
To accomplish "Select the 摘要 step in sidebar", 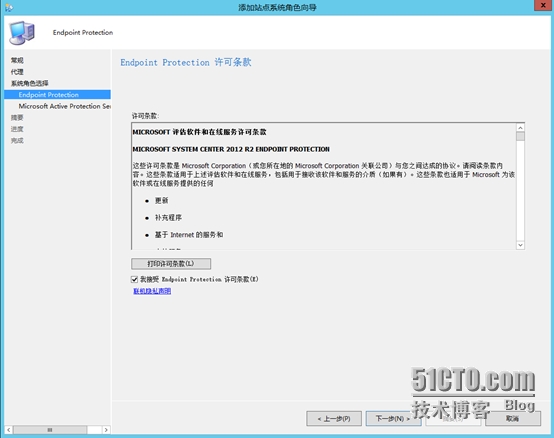I will point(17,118).
